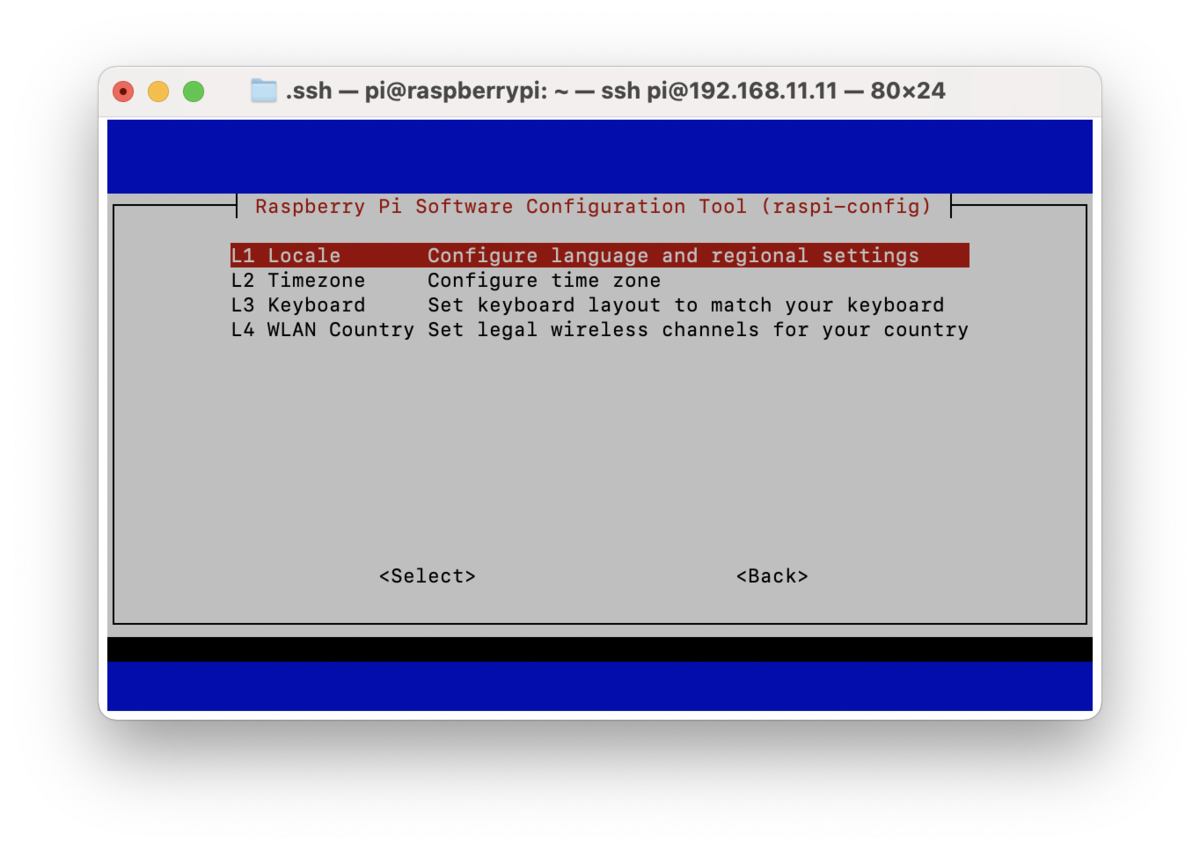1200x850 pixels.
Task: Close the terminal window with the red button
Action: pos(123,92)
